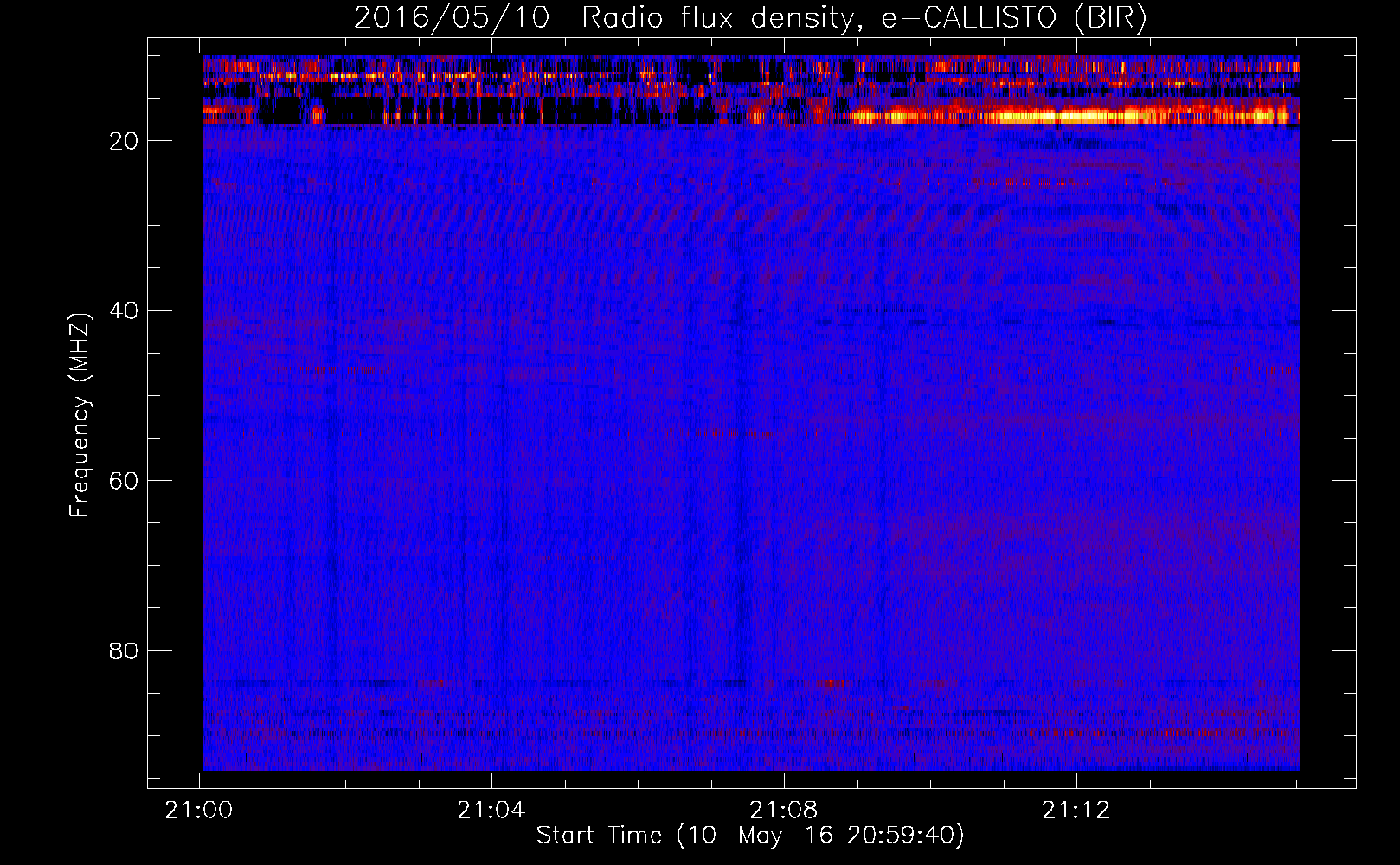
Task: Click the 'Frequency (MHZ)' axis label
Action: point(80,415)
